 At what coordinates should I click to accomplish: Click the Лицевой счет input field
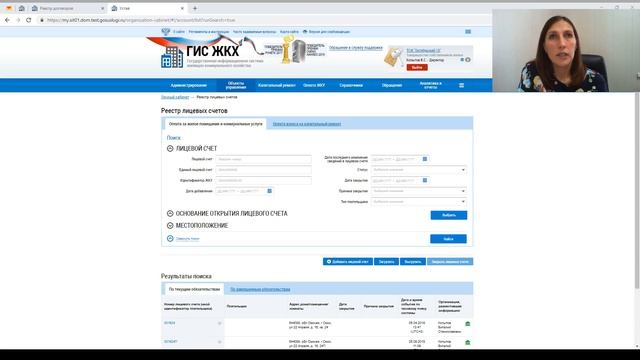coord(263,159)
